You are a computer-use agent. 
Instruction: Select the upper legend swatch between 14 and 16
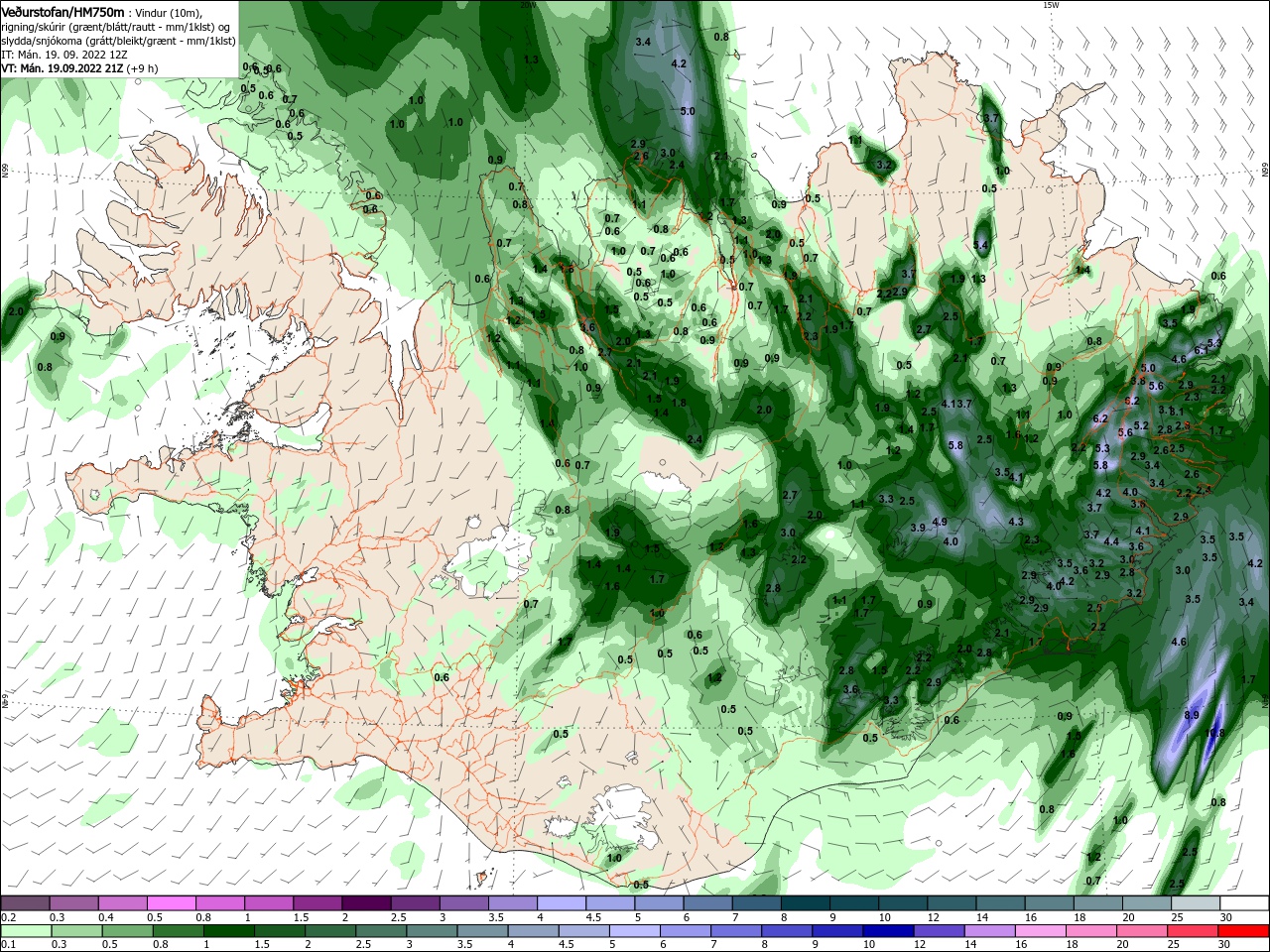pos(1000,903)
